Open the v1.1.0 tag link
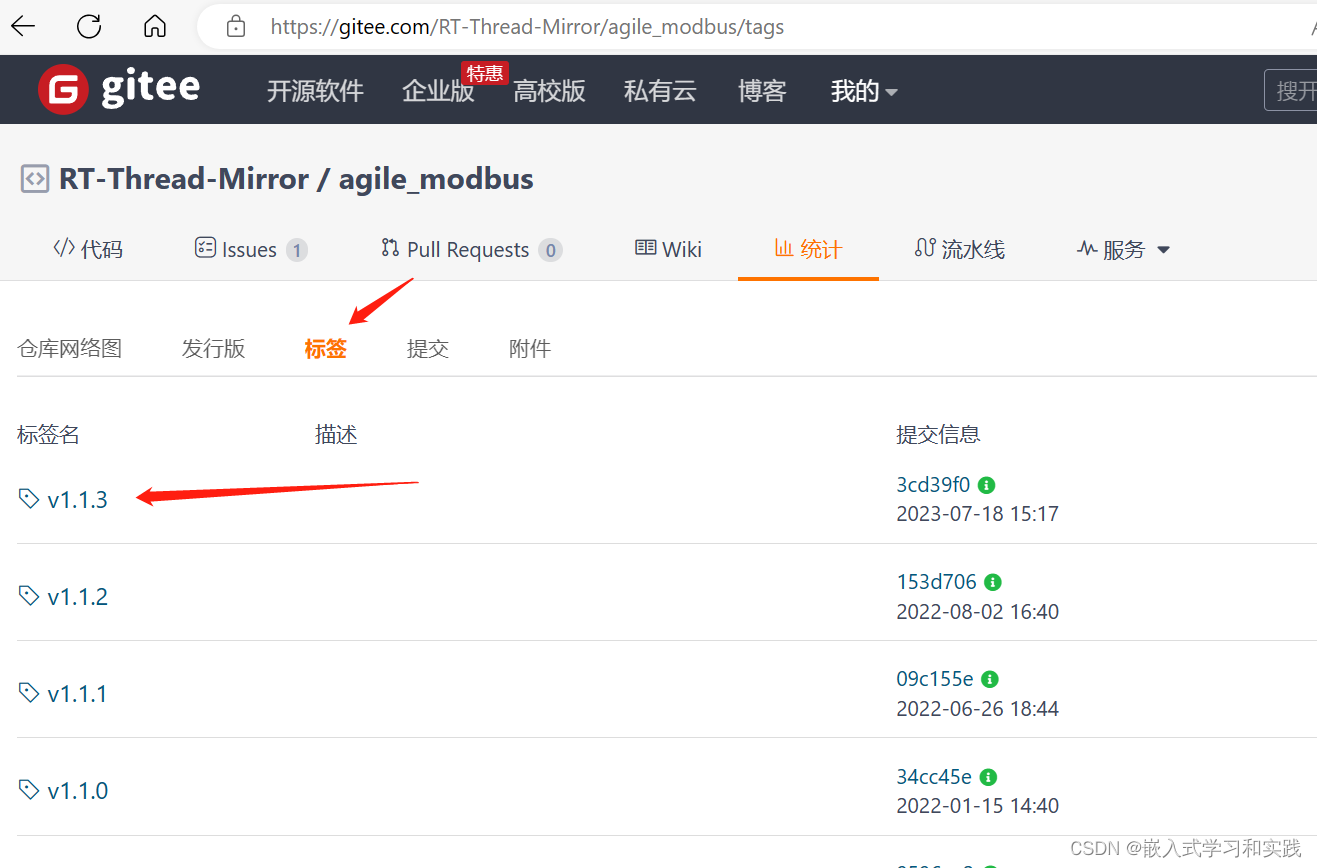1317x868 pixels. pos(77,790)
